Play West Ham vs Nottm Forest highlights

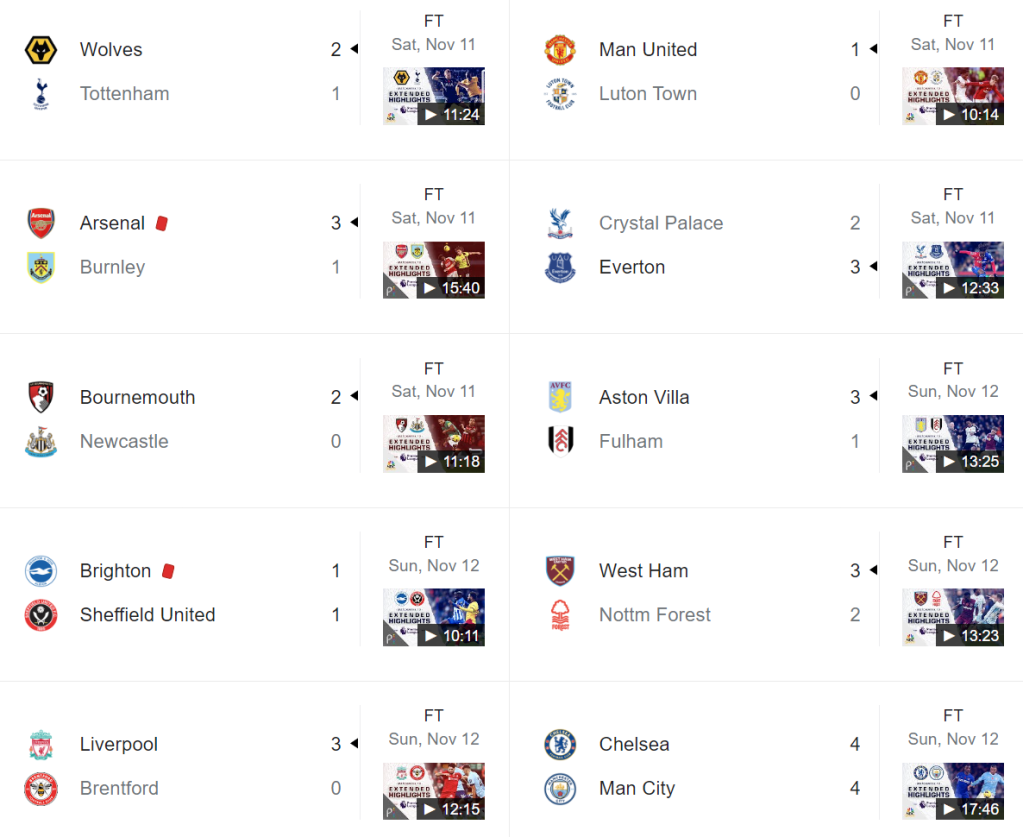tap(953, 617)
